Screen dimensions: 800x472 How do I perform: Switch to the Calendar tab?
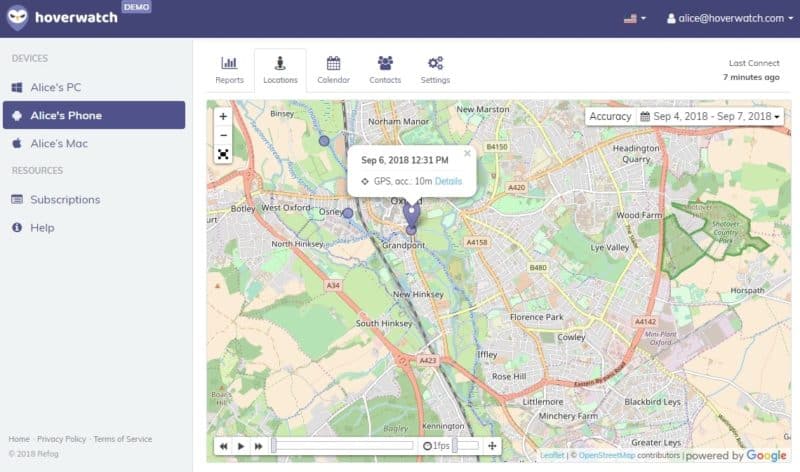[333, 70]
